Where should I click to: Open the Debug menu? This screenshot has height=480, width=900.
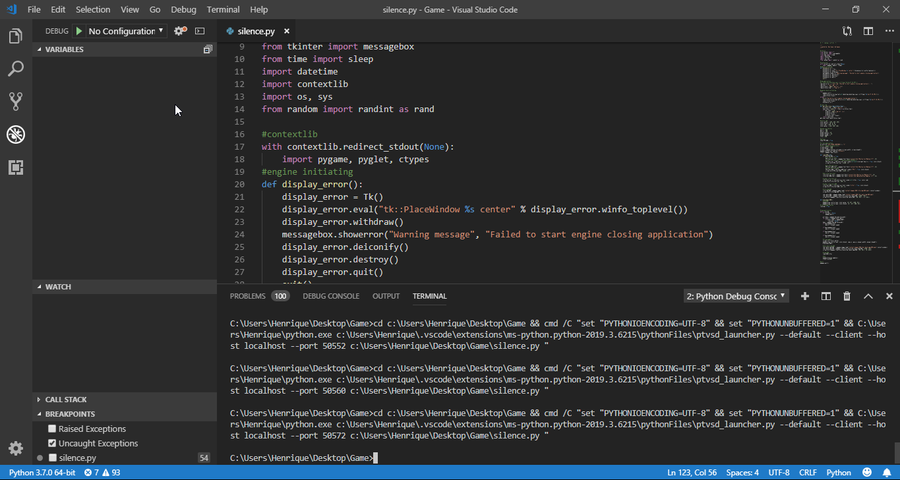[x=184, y=10]
